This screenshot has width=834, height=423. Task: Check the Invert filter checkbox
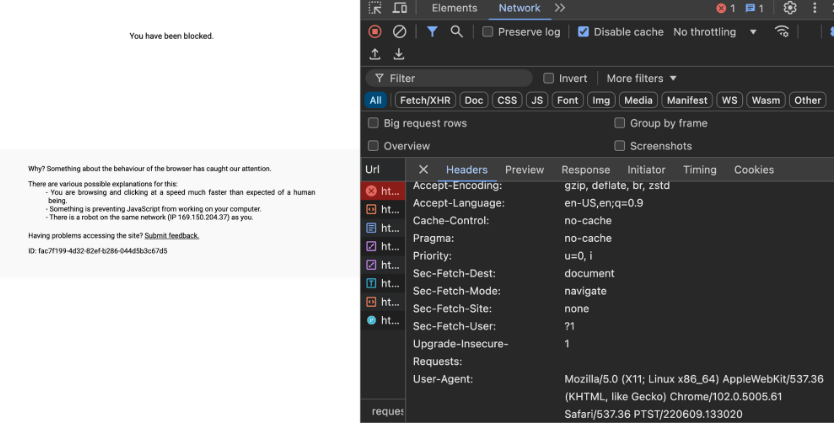(x=549, y=78)
